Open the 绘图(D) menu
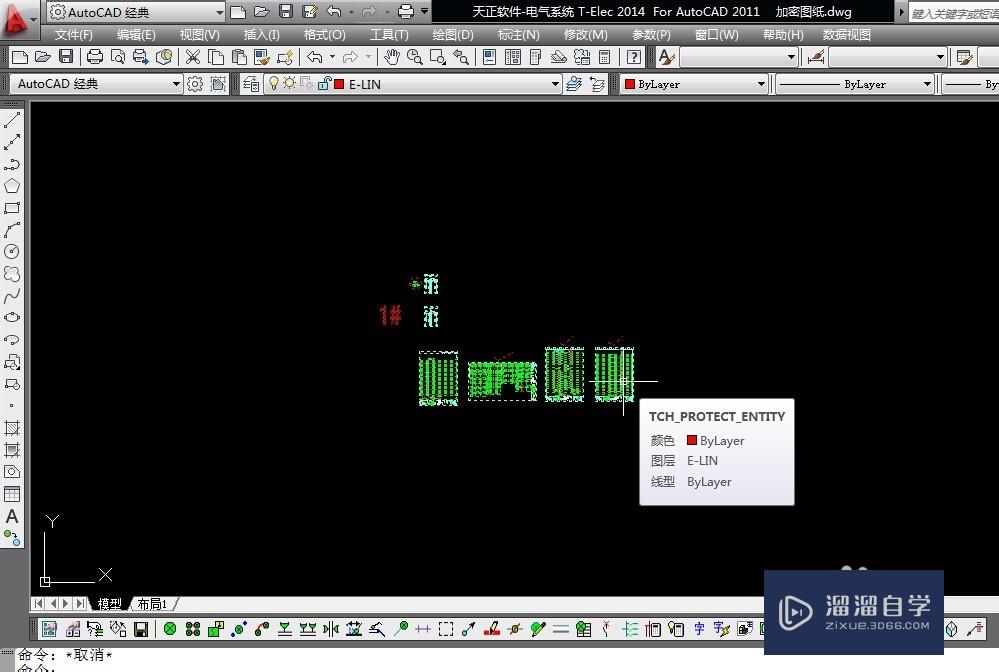The width and height of the screenshot is (999, 672). click(452, 34)
